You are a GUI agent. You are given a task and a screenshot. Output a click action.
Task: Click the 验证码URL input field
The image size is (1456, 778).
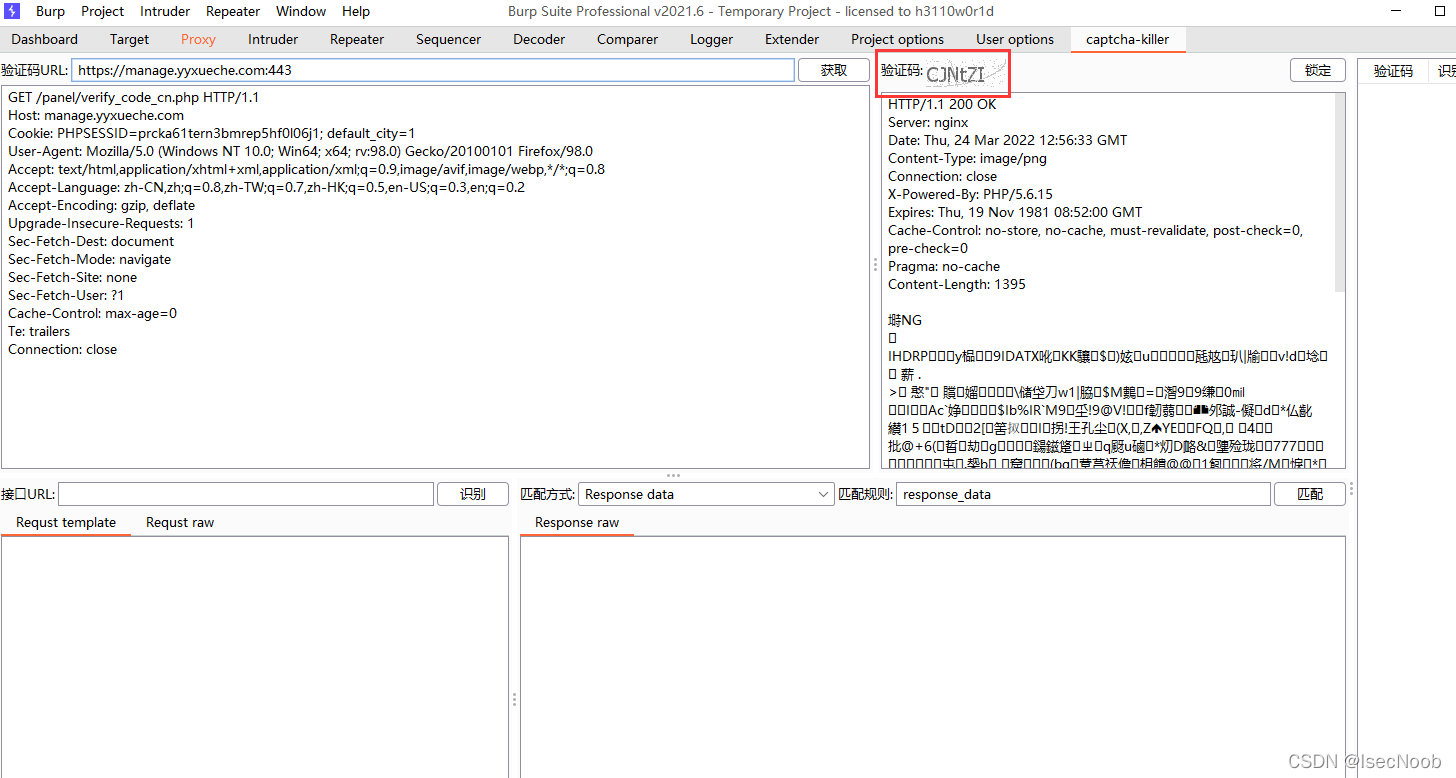click(x=433, y=70)
